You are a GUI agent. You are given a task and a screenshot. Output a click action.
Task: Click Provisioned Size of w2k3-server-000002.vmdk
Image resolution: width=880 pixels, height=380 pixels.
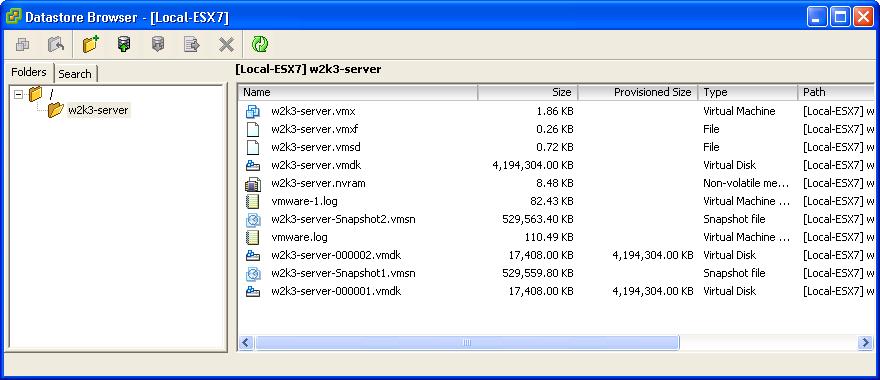point(653,255)
